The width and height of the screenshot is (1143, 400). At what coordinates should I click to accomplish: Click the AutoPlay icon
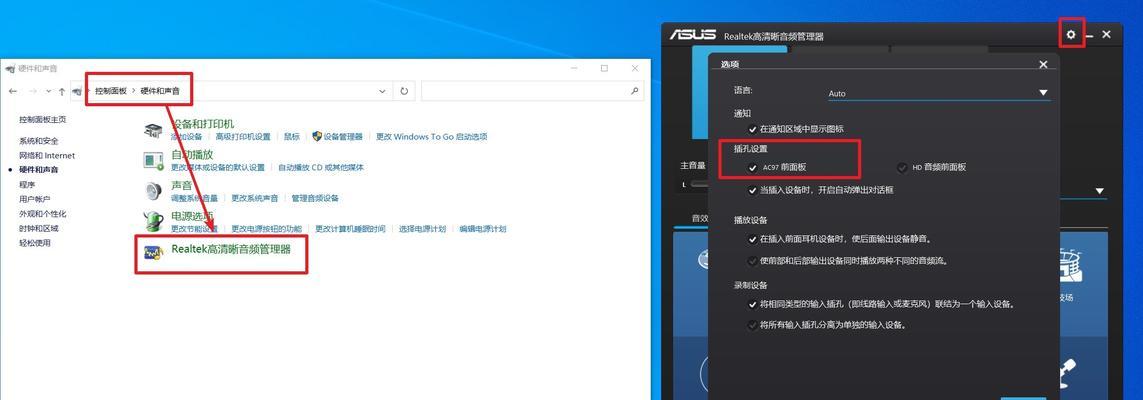tap(153, 160)
